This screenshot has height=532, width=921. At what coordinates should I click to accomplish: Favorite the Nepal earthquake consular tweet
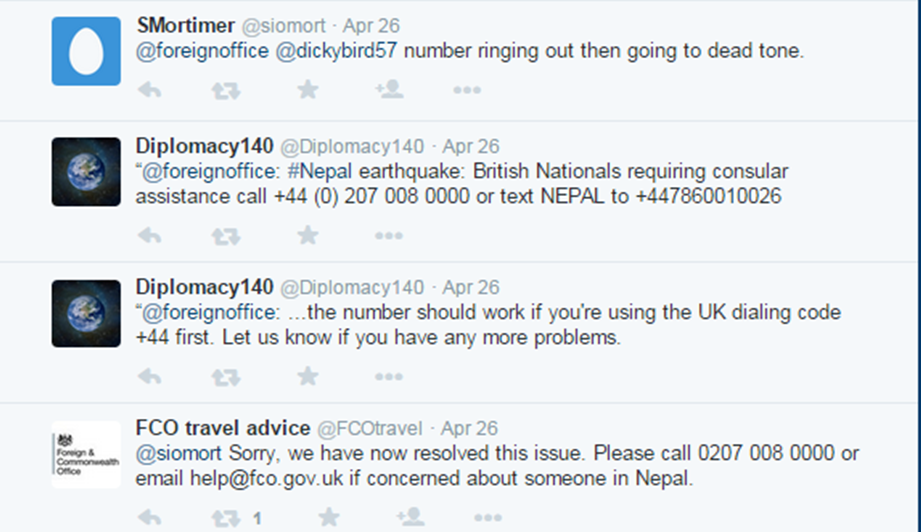tap(307, 236)
